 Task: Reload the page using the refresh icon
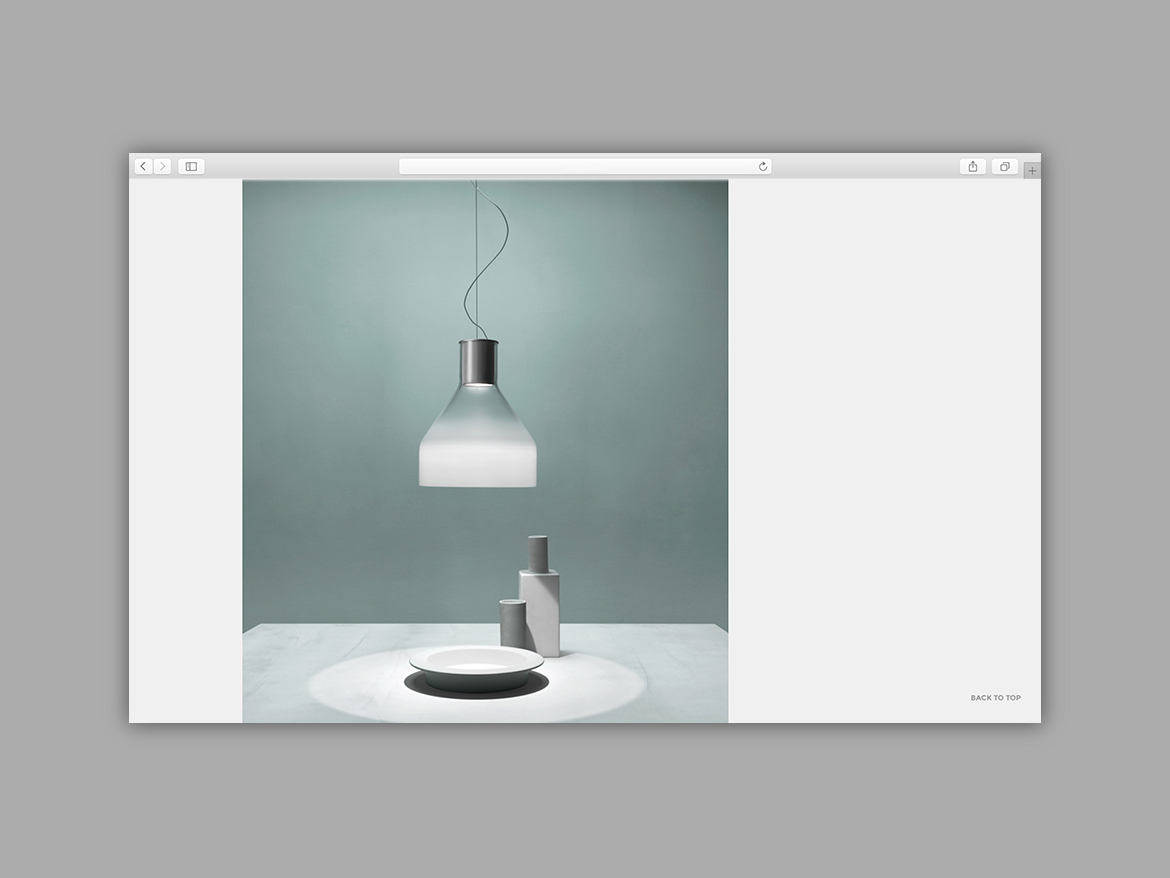tap(763, 166)
